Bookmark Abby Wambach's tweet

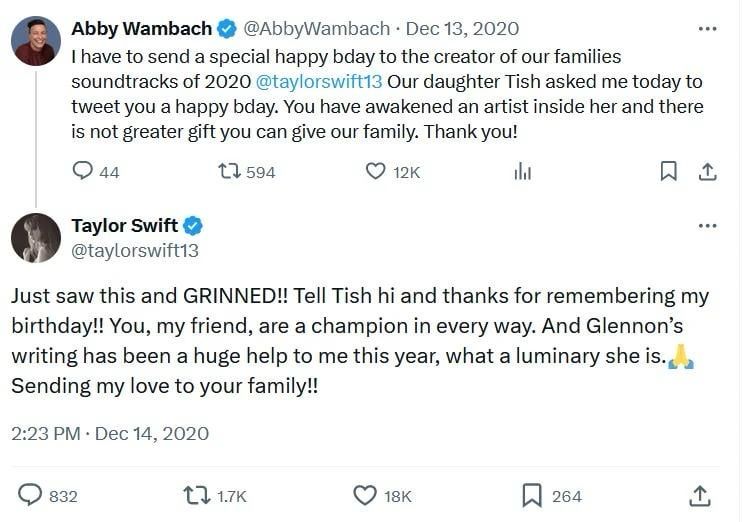(x=668, y=172)
